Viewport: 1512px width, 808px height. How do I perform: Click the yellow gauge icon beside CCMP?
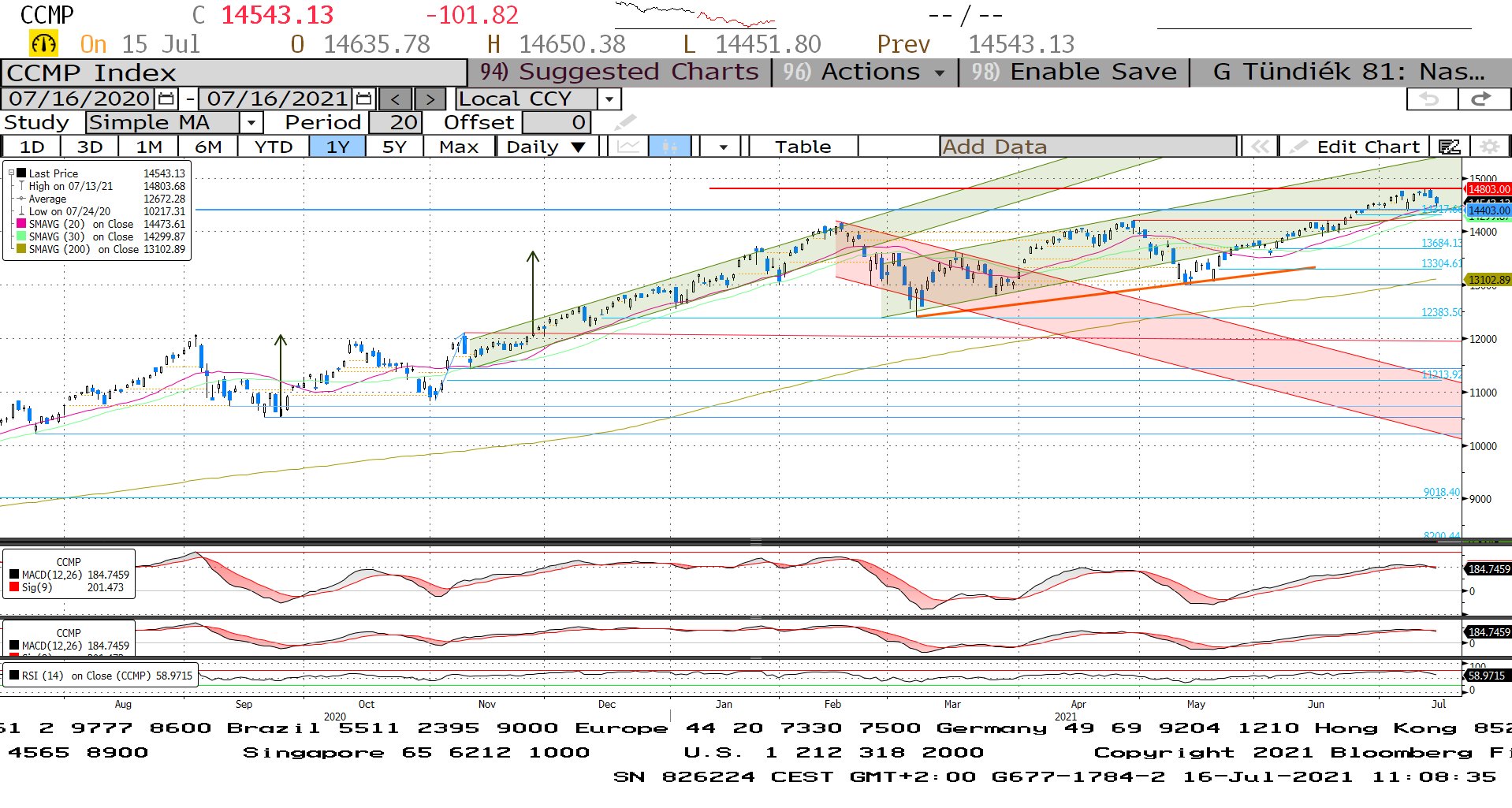(43, 43)
